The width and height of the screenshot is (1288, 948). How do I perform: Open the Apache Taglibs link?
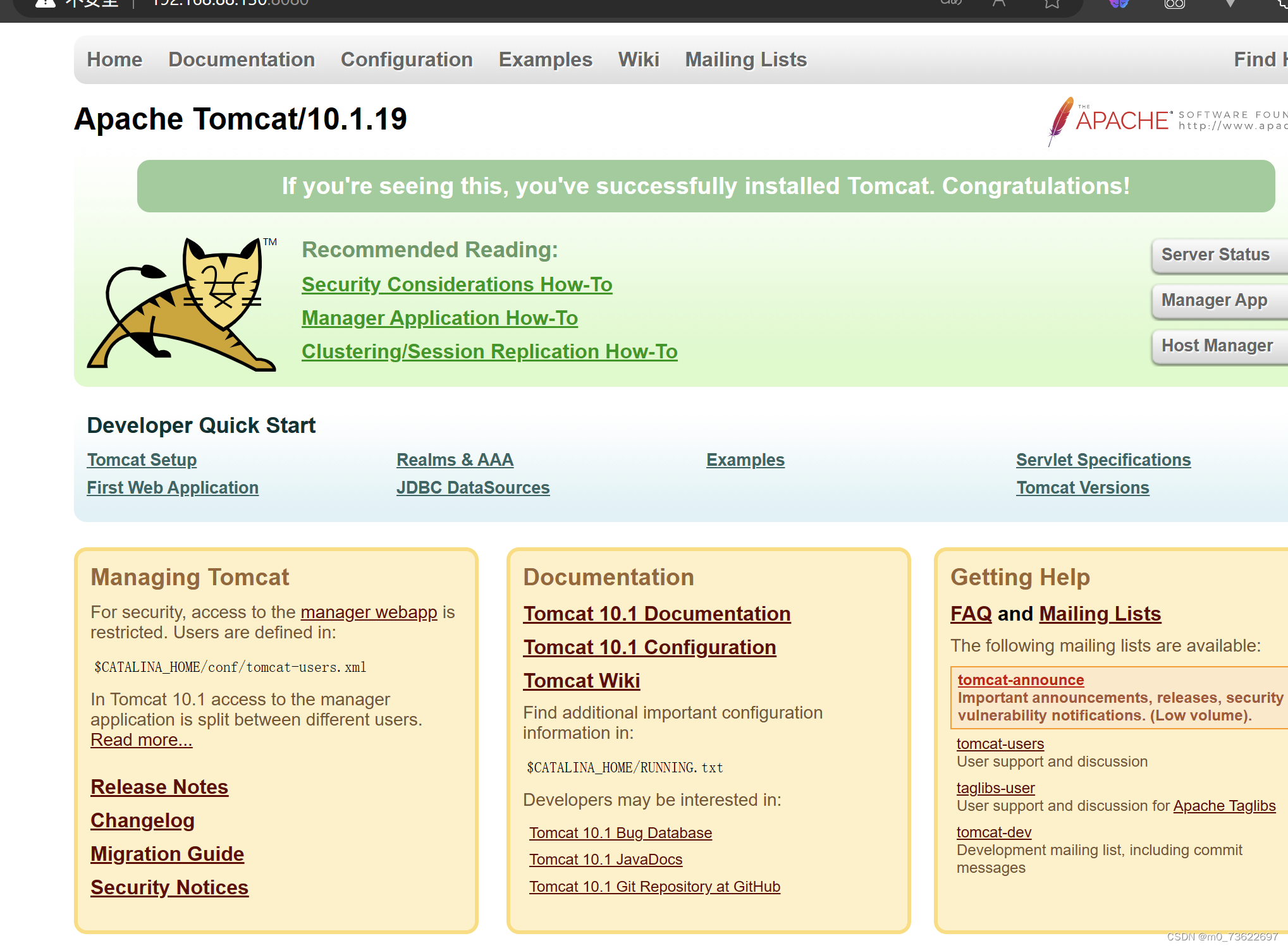(1224, 806)
